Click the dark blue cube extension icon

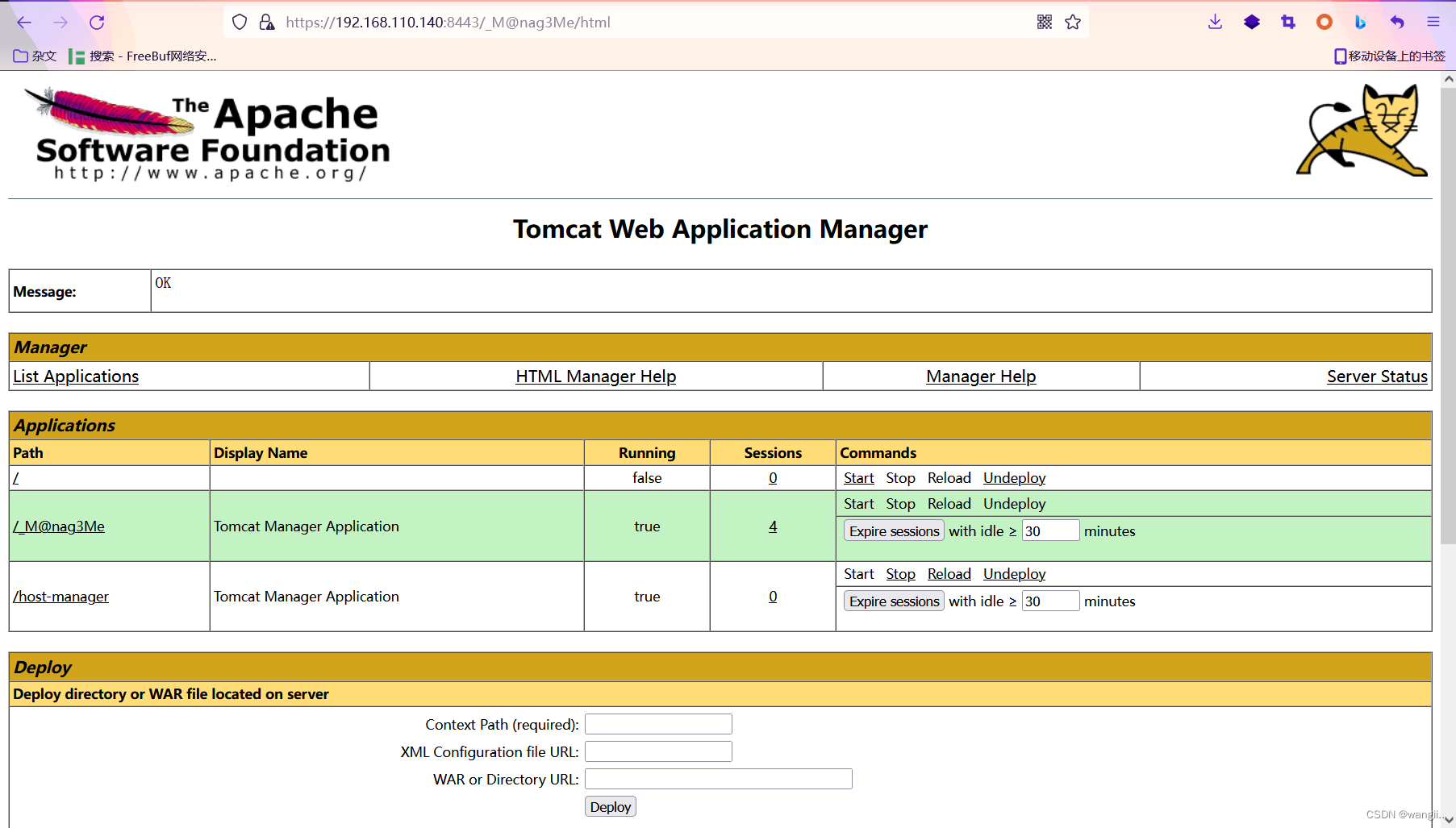tap(1252, 23)
